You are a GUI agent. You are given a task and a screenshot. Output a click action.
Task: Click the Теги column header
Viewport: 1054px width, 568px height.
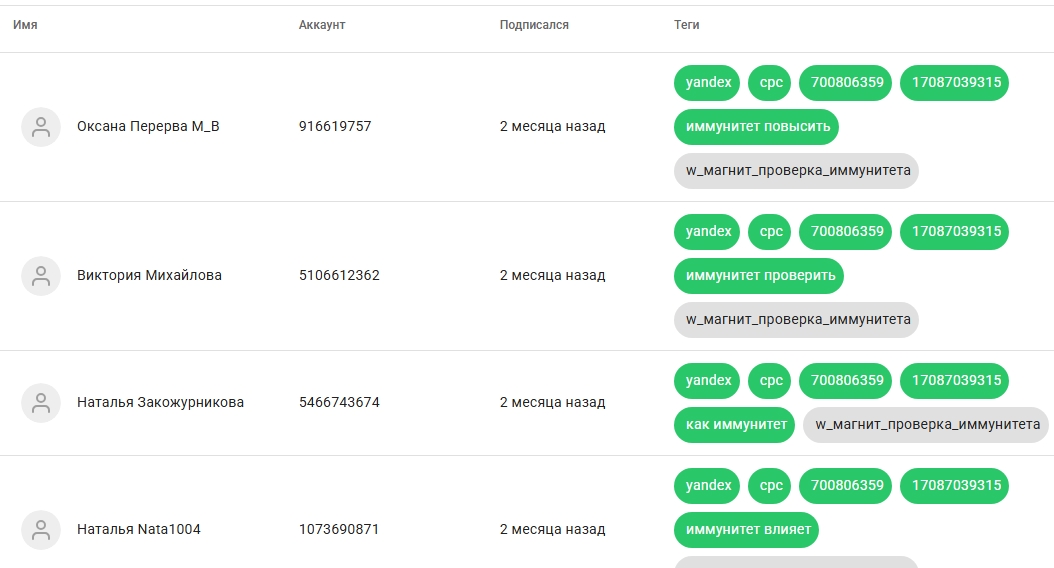pyautogui.click(x=687, y=25)
